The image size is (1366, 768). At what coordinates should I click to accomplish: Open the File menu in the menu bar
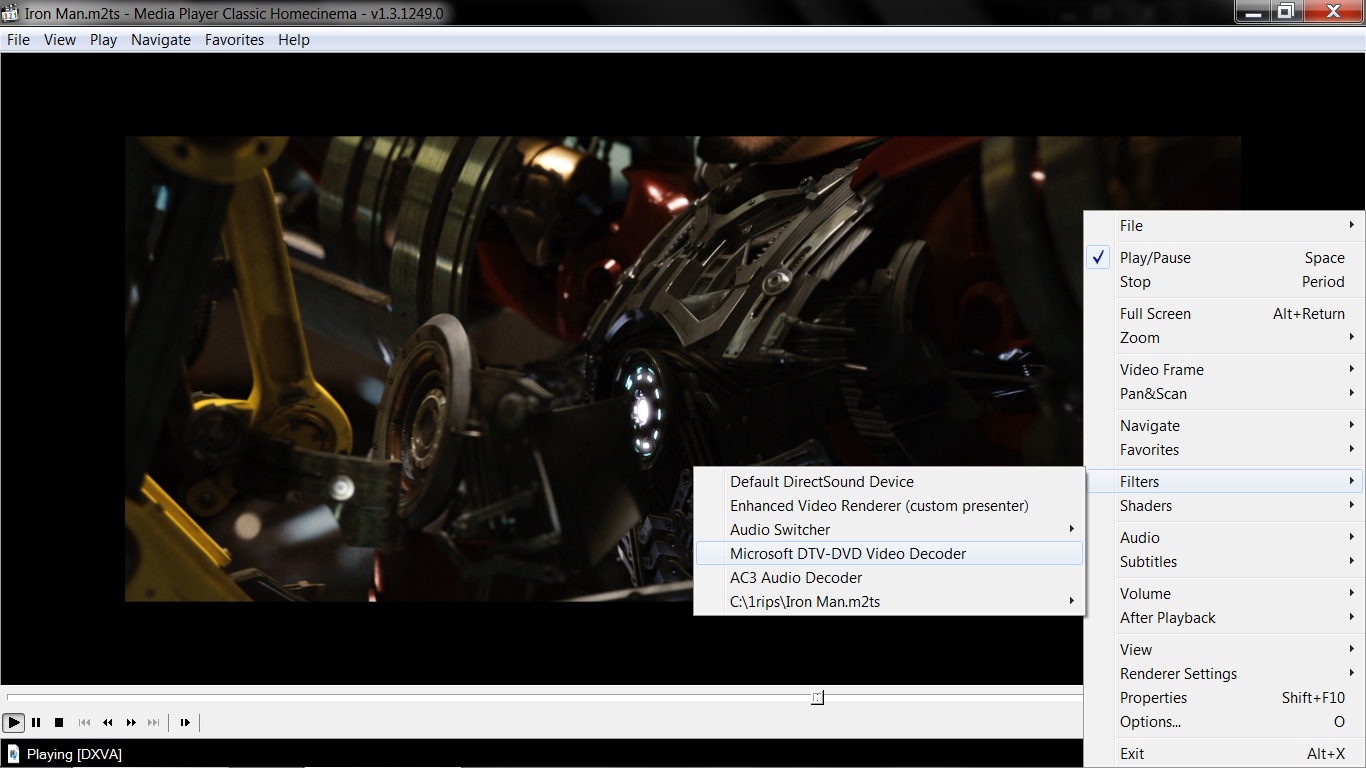pos(18,40)
